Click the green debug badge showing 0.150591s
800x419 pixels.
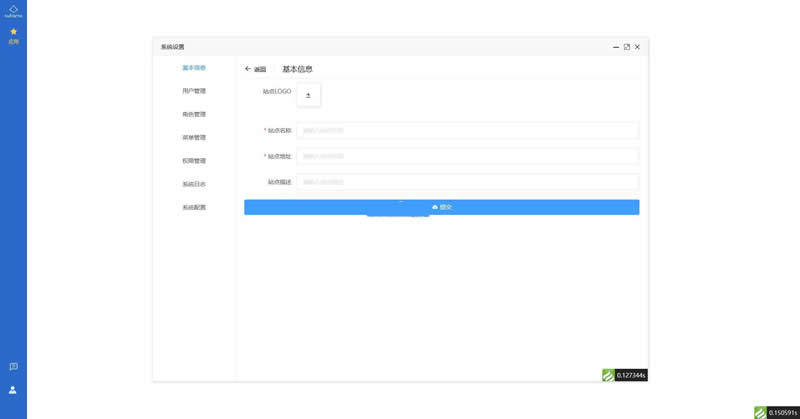pyautogui.click(x=777, y=412)
